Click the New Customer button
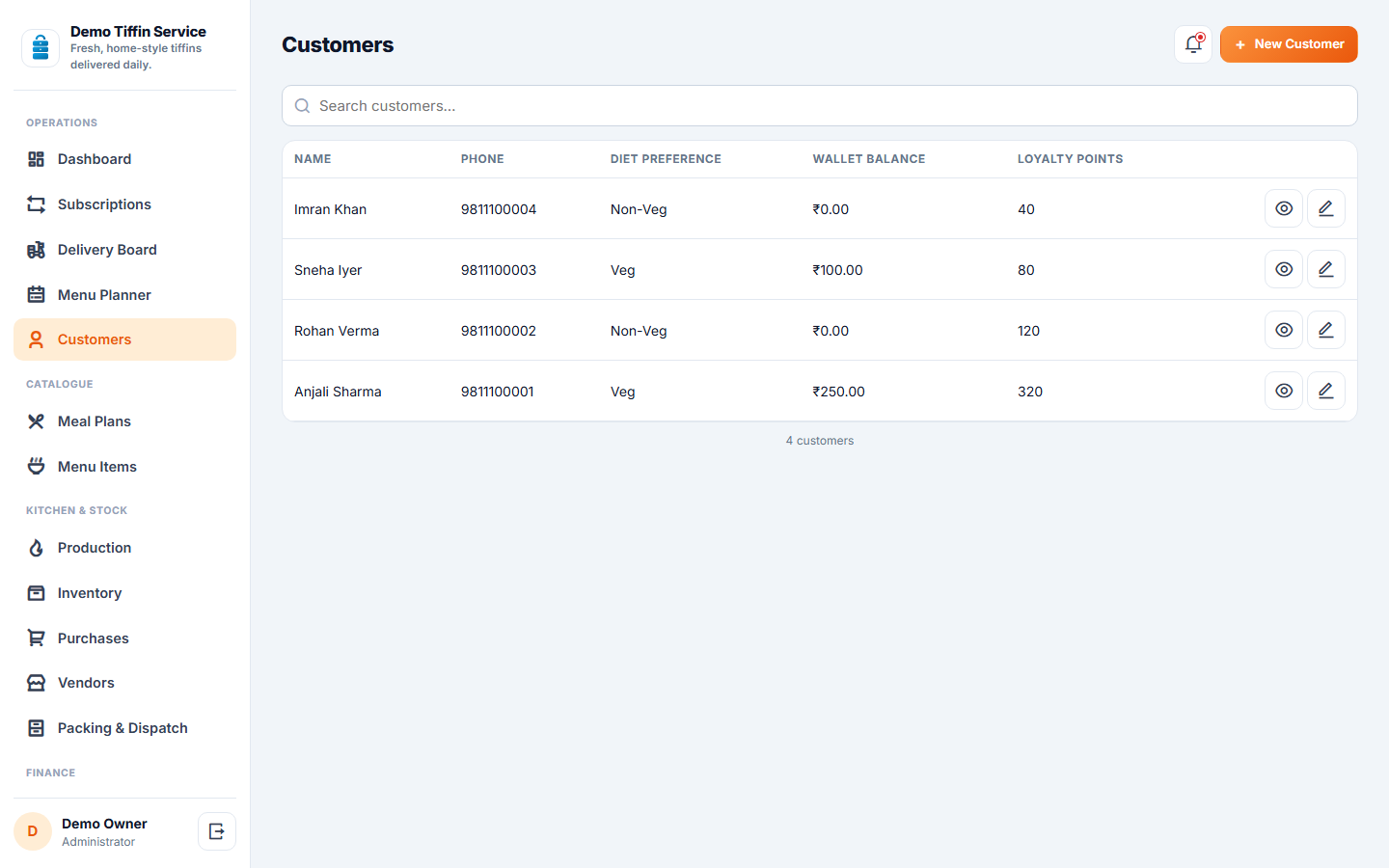Image resolution: width=1389 pixels, height=868 pixels. point(1289,44)
